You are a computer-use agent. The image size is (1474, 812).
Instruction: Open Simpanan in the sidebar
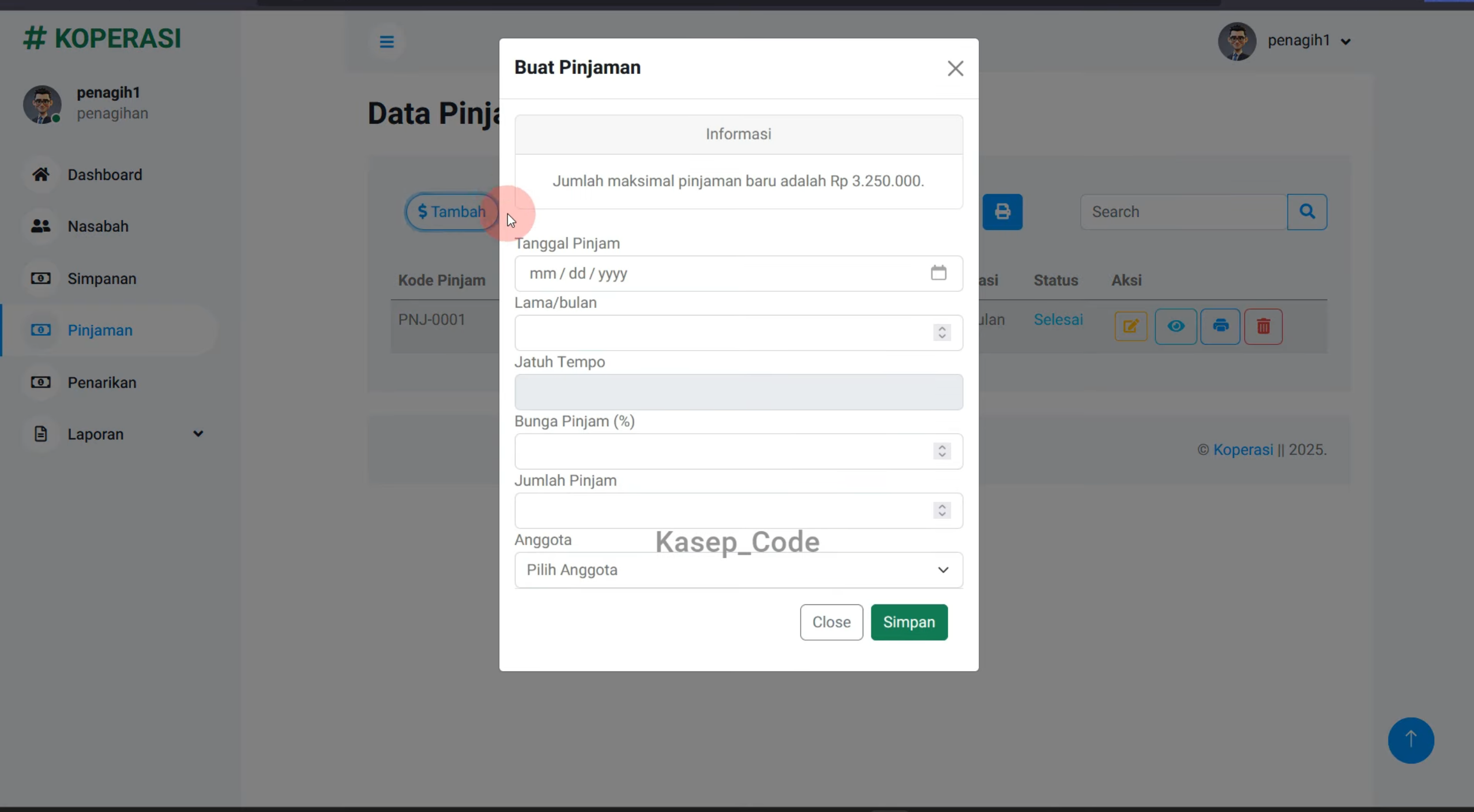pyautogui.click(x=102, y=279)
